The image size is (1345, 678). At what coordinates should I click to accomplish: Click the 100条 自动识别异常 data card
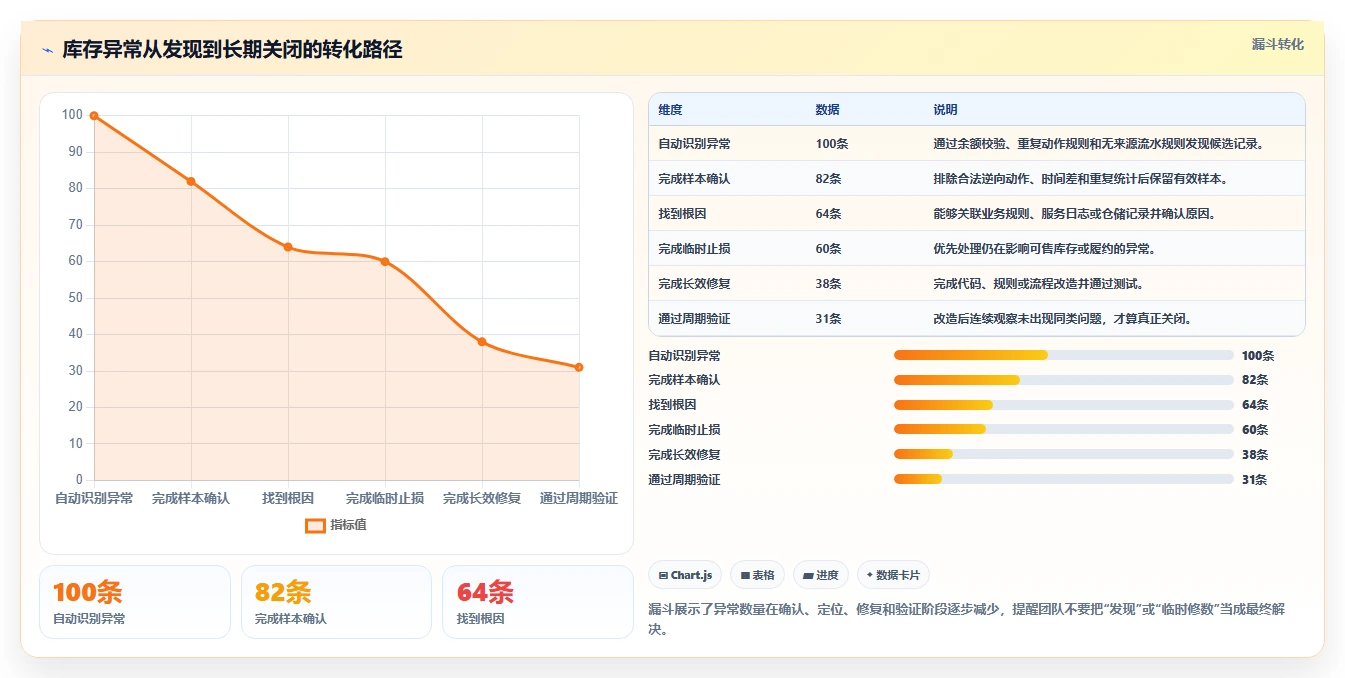[135, 602]
